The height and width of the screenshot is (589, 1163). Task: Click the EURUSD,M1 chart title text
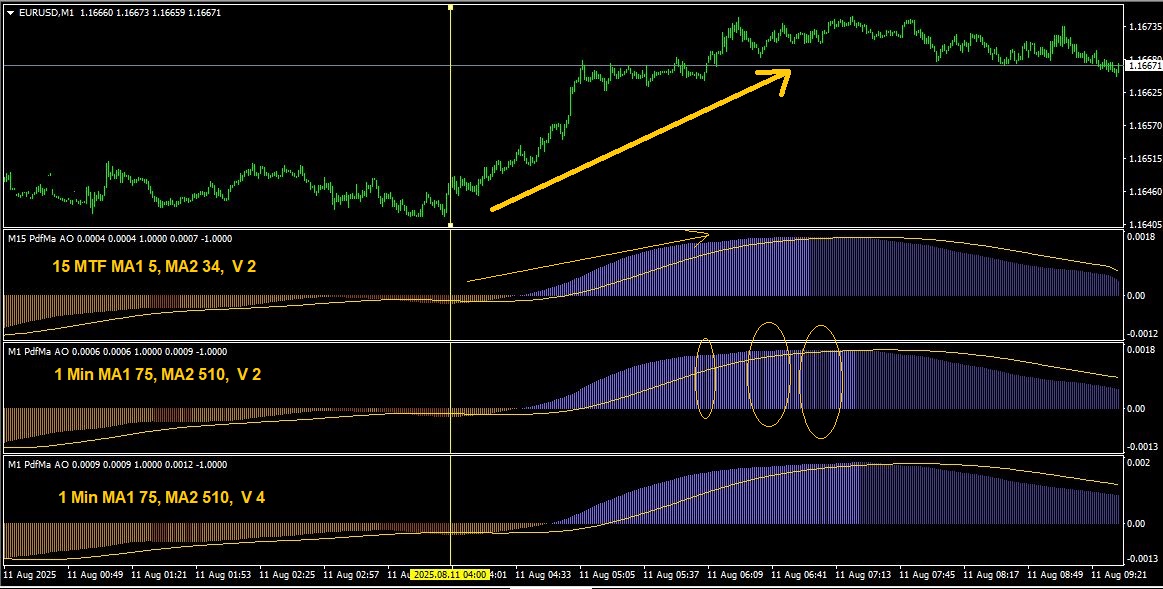tap(46, 13)
